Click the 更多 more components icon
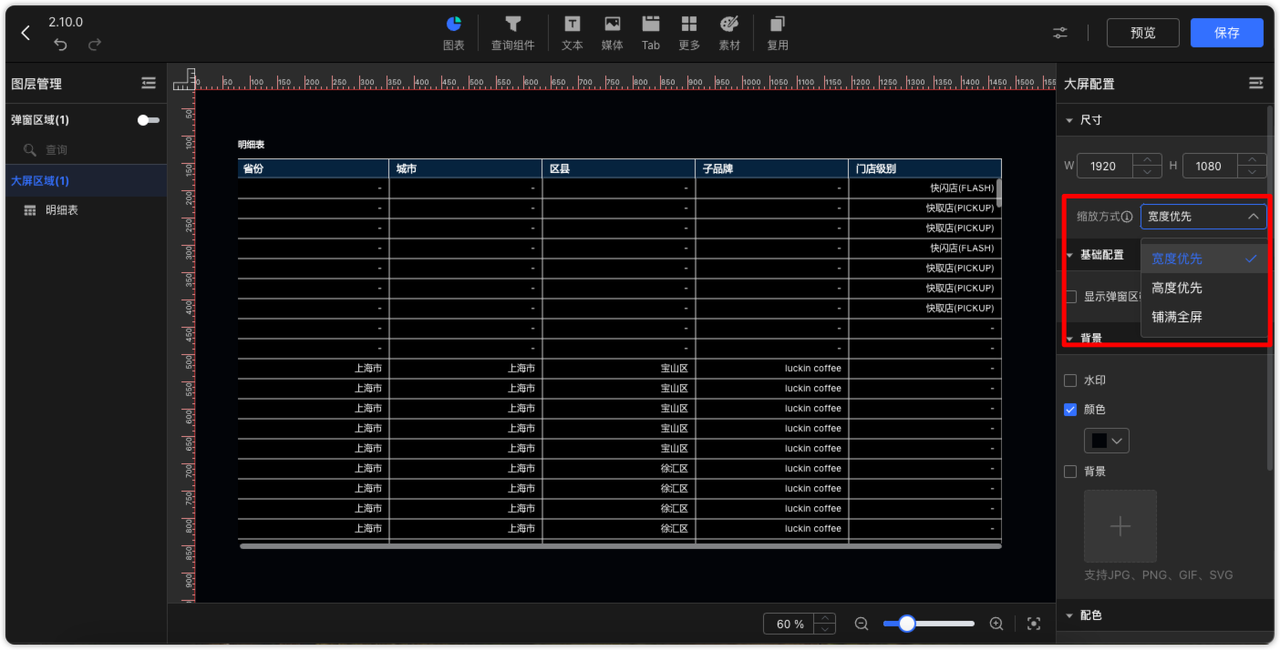 [x=688, y=32]
